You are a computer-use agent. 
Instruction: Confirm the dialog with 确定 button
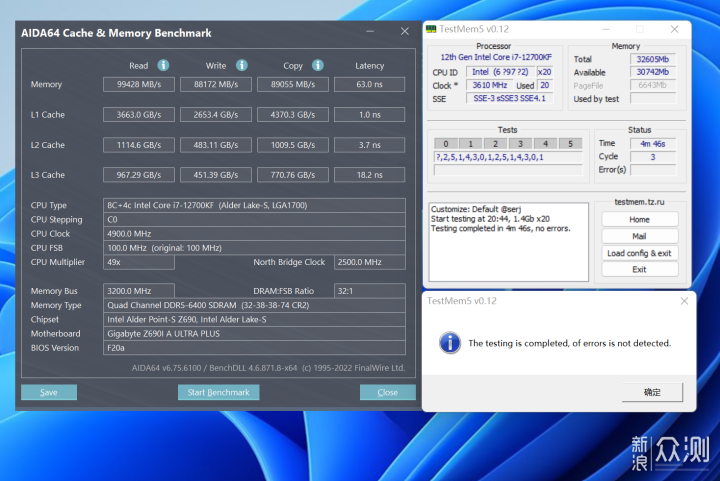(652, 392)
